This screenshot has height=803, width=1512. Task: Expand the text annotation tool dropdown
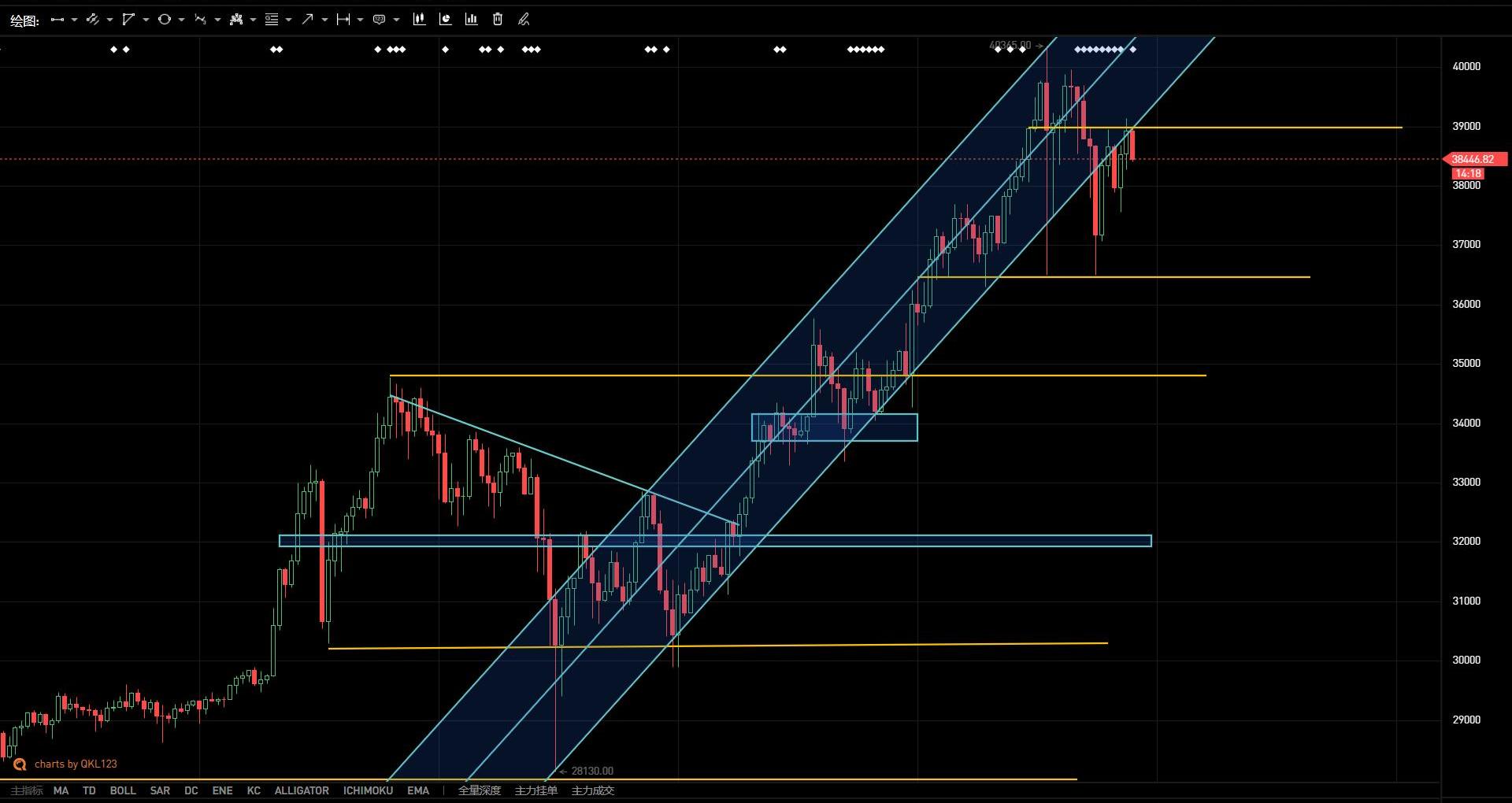click(396, 20)
